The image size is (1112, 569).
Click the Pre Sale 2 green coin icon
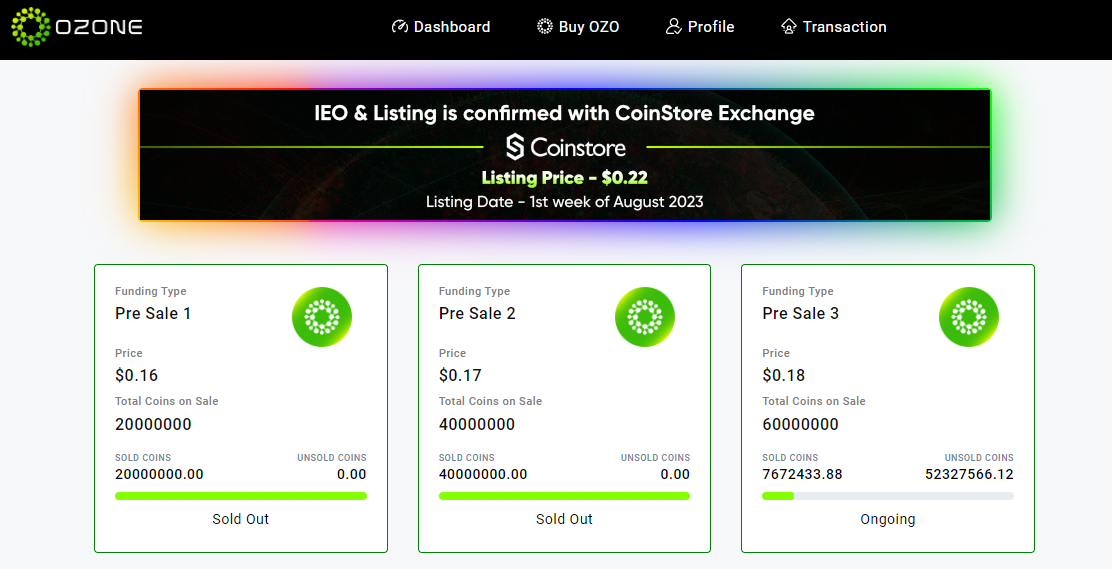(x=645, y=317)
